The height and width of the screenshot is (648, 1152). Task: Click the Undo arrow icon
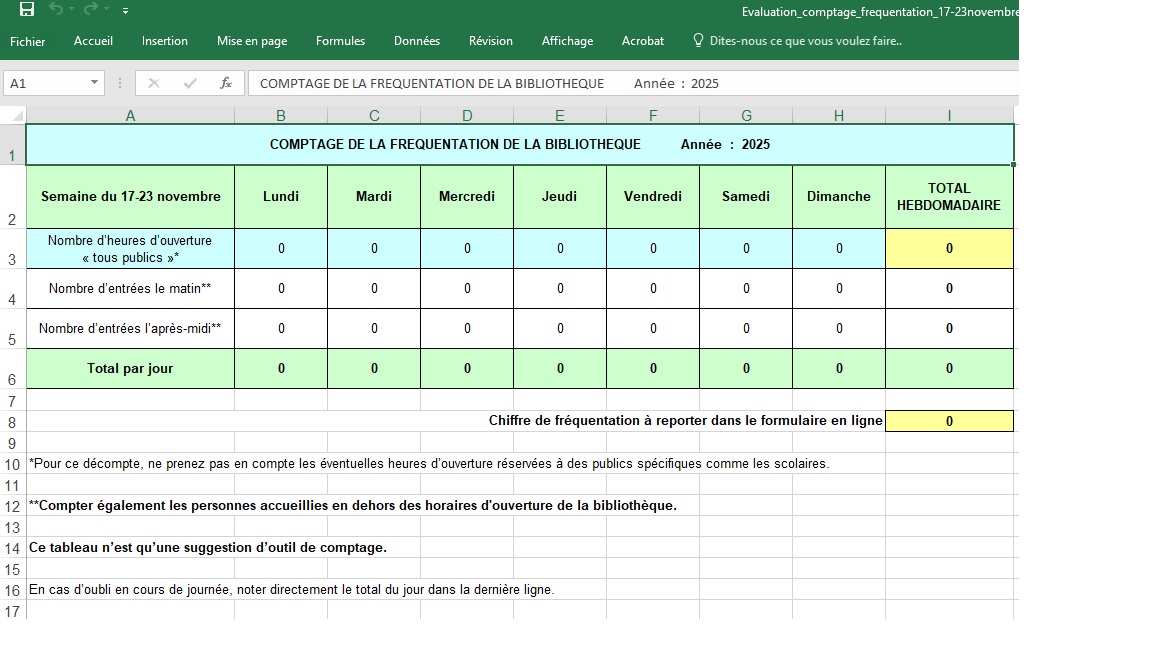(x=56, y=10)
